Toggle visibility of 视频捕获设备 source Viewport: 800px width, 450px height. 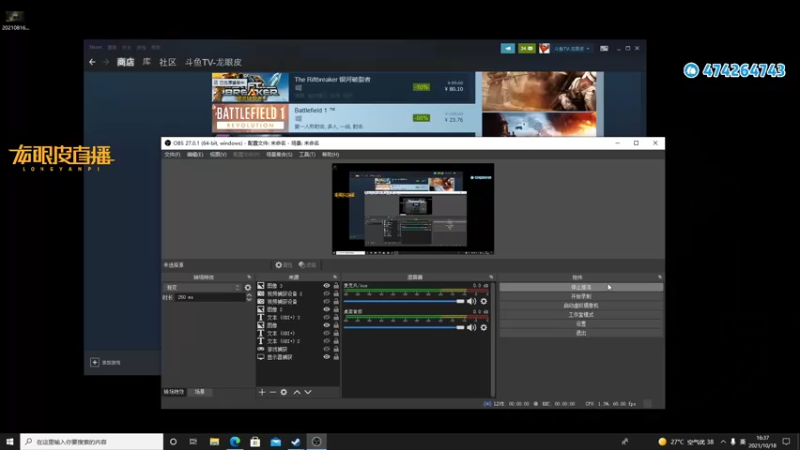pyautogui.click(x=327, y=302)
